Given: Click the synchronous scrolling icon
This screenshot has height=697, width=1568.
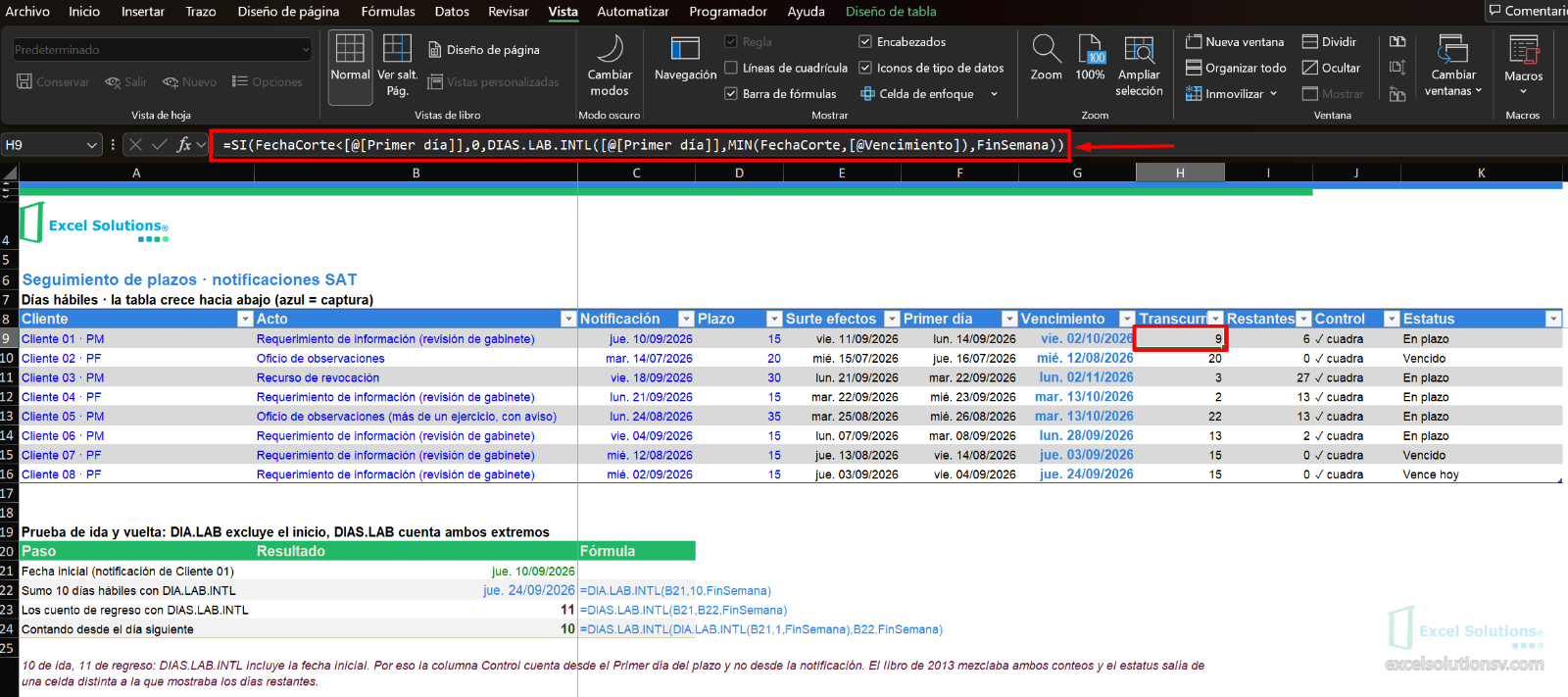Looking at the screenshot, I should (1397, 68).
